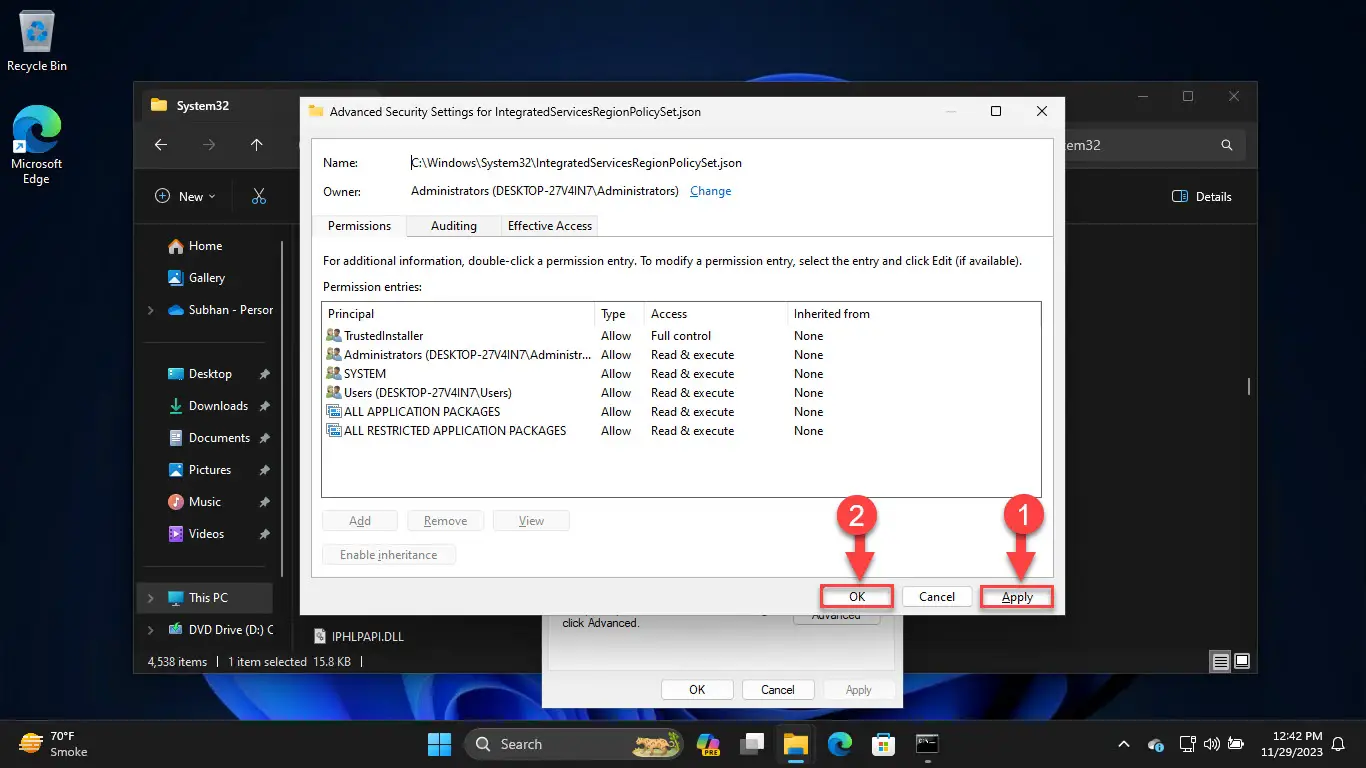The width and height of the screenshot is (1366, 768).
Task: Open Copilot preview from the taskbar
Action: tap(709, 744)
